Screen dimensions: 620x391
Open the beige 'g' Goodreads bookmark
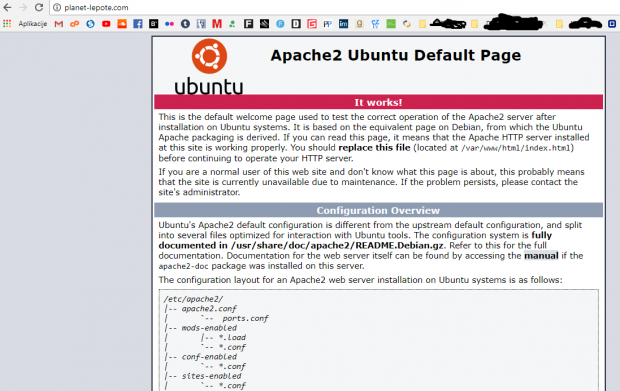click(359, 24)
